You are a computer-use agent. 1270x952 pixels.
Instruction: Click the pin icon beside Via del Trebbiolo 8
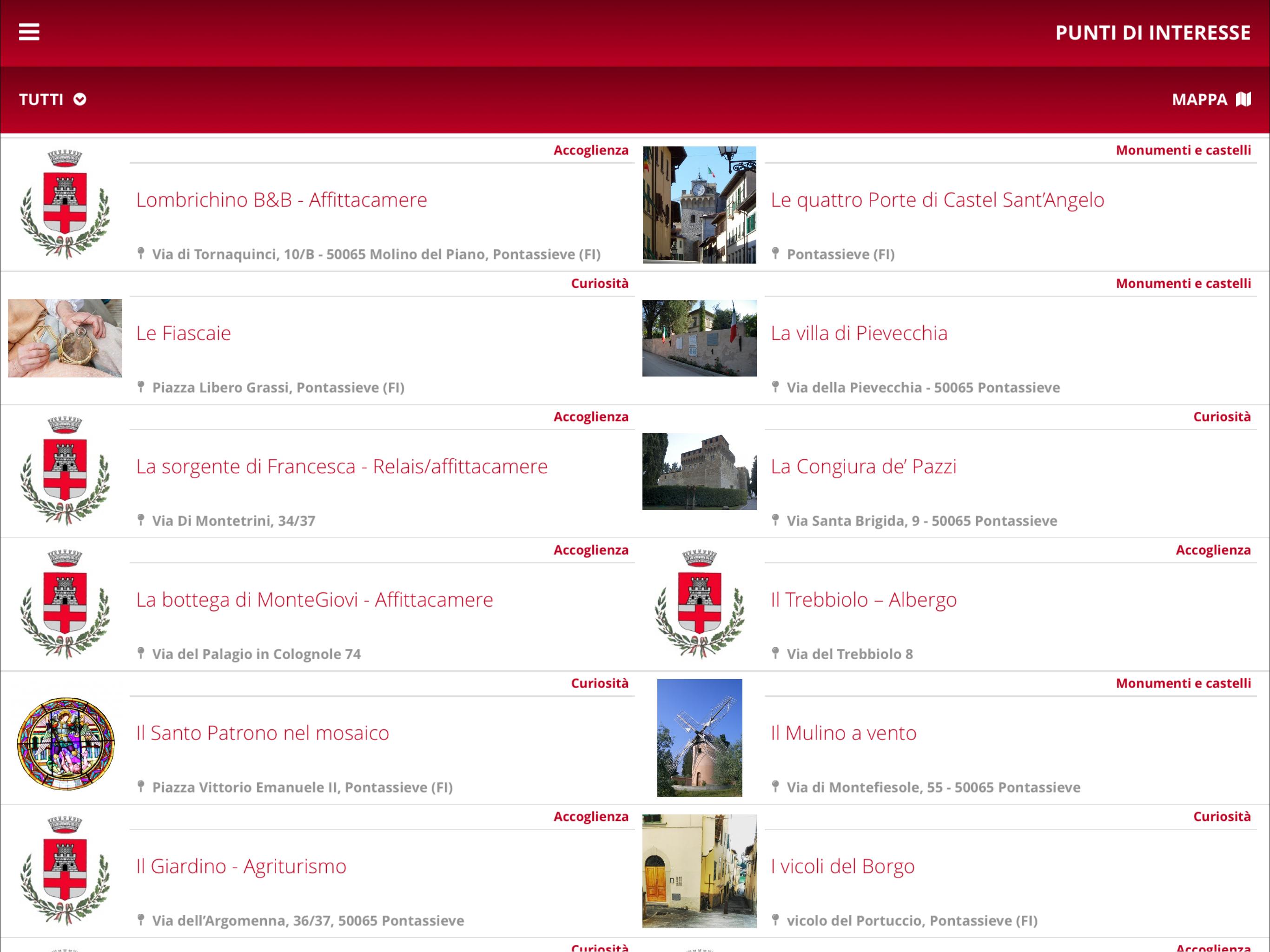775,653
